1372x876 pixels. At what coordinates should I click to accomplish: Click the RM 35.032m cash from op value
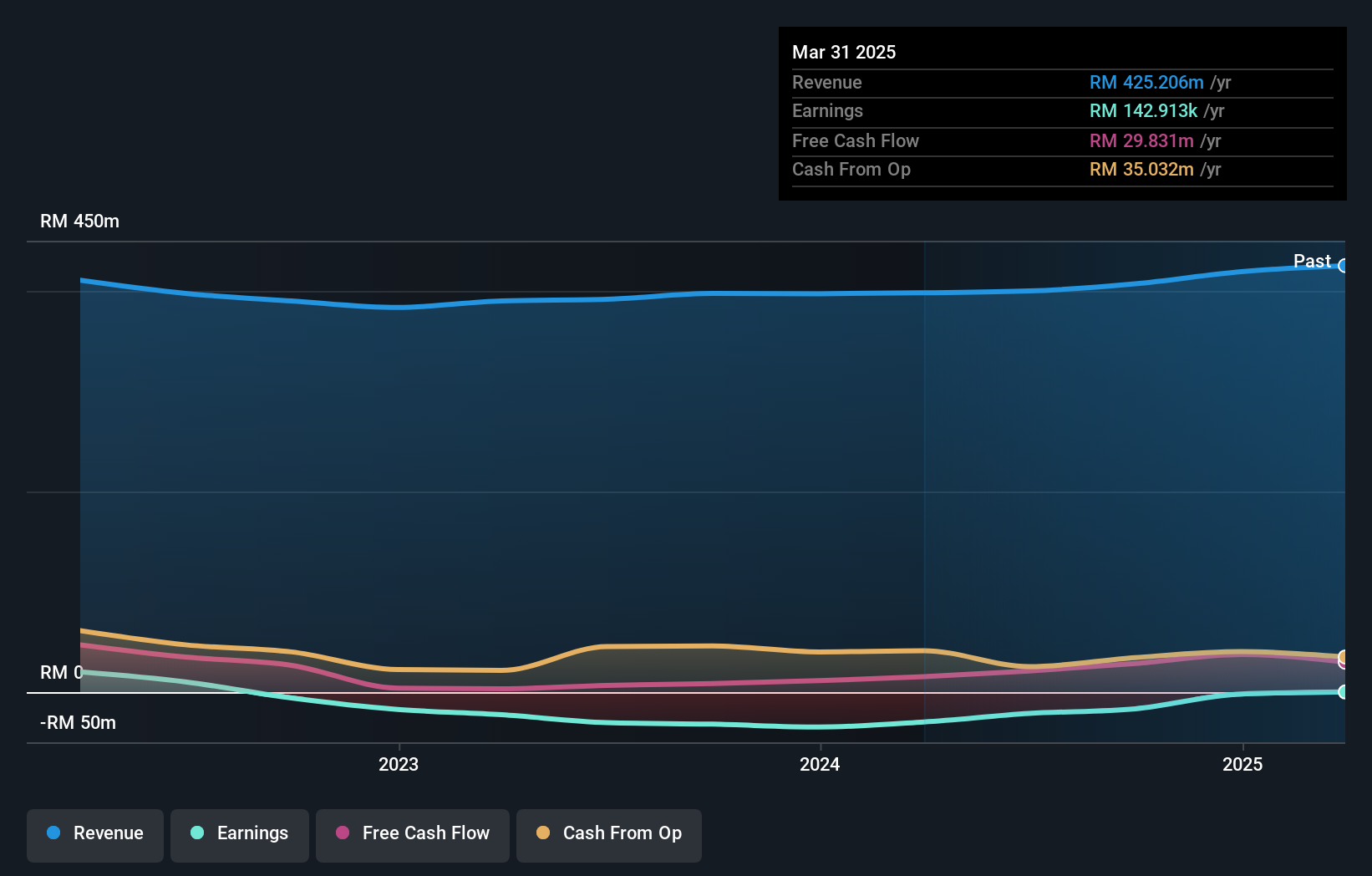tap(1141, 169)
